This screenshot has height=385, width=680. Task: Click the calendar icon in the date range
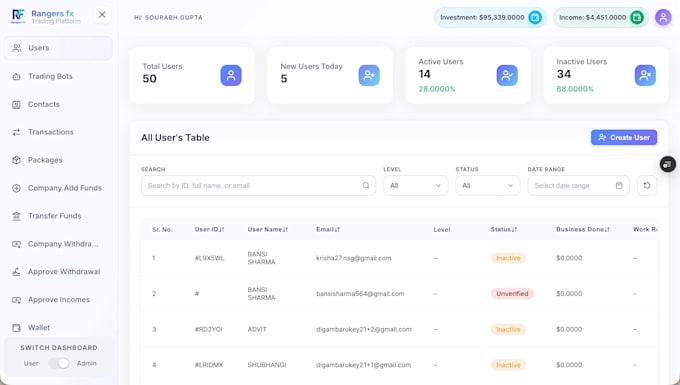click(x=619, y=186)
